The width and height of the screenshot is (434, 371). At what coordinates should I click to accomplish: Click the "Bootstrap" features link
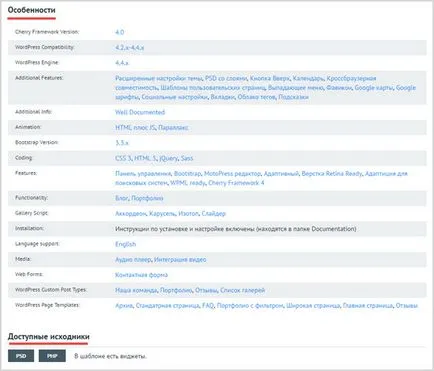(x=188, y=174)
